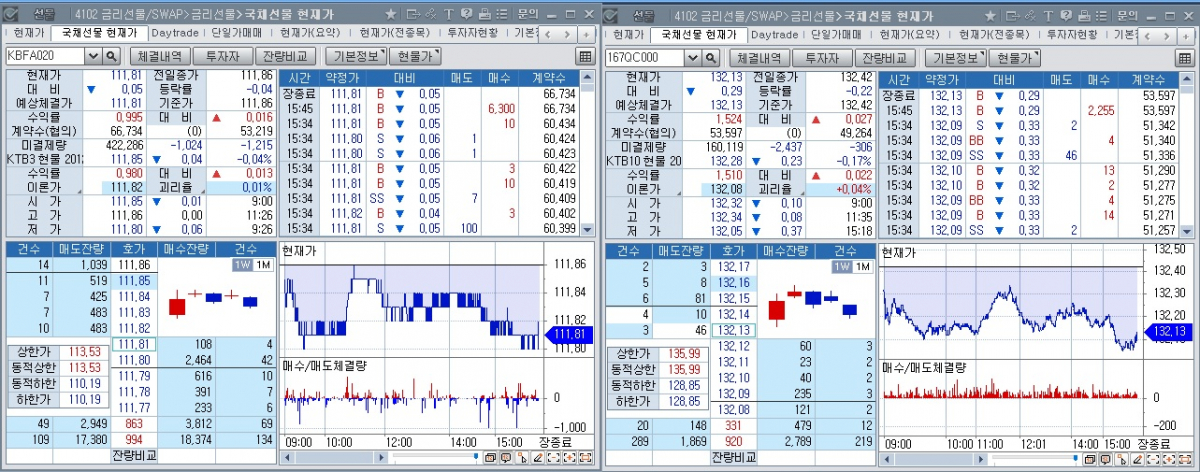Click the pencil draw icon below the left chart

tap(538, 457)
